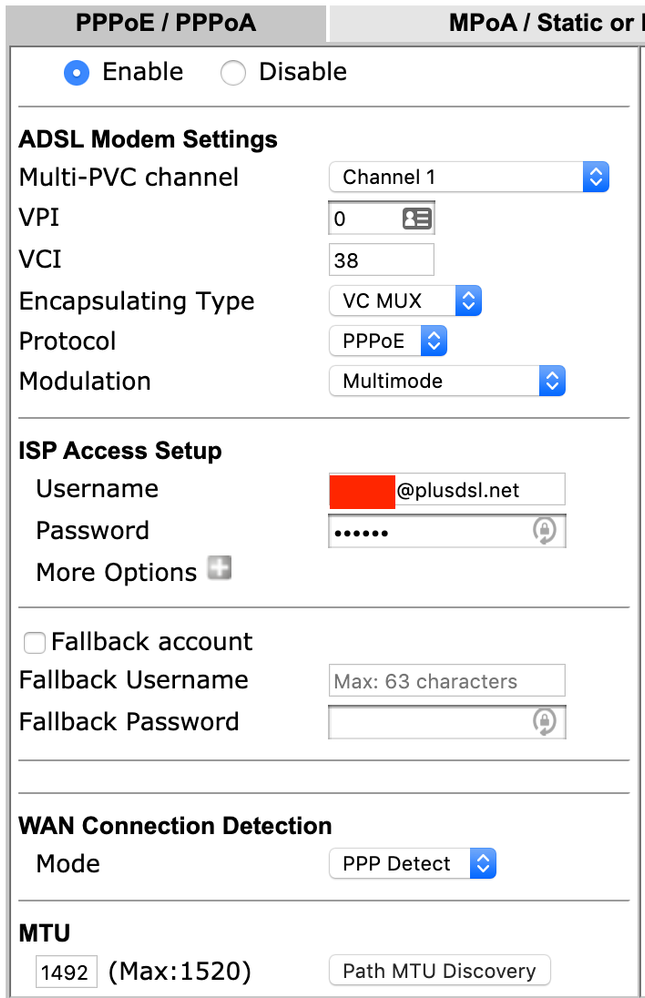Image resolution: width=645 pixels, height=998 pixels.
Task: Click the ISP Password input field
Action: point(430,531)
